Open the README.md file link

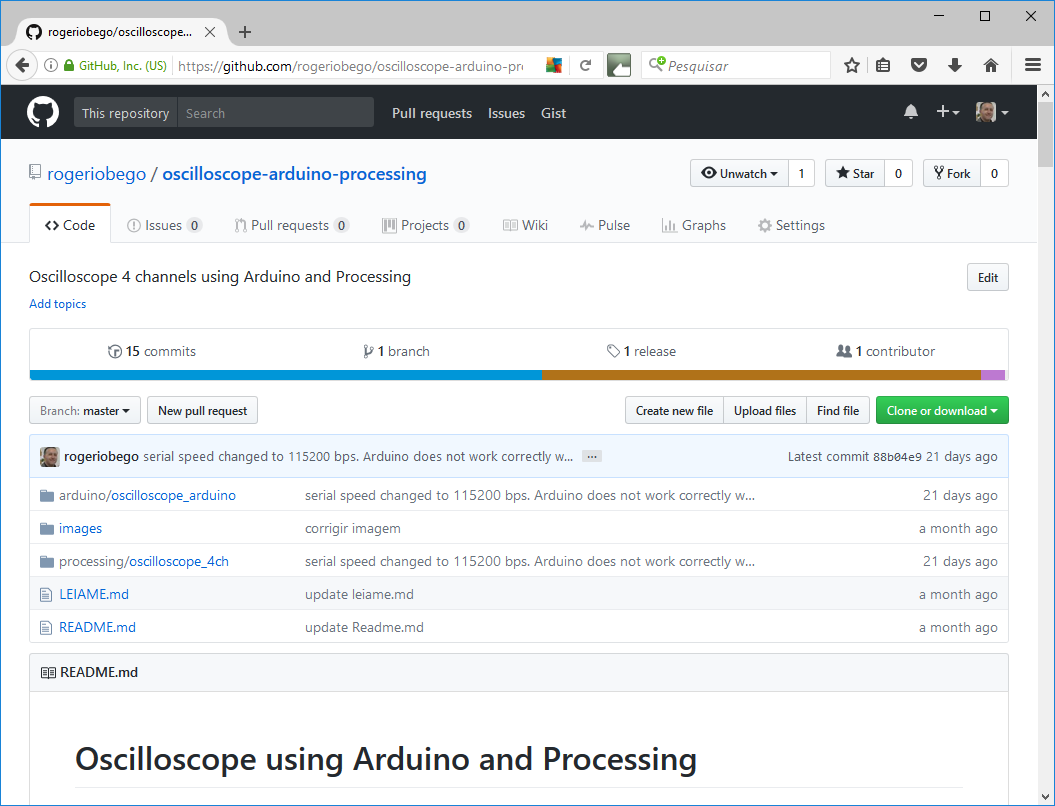click(97, 627)
